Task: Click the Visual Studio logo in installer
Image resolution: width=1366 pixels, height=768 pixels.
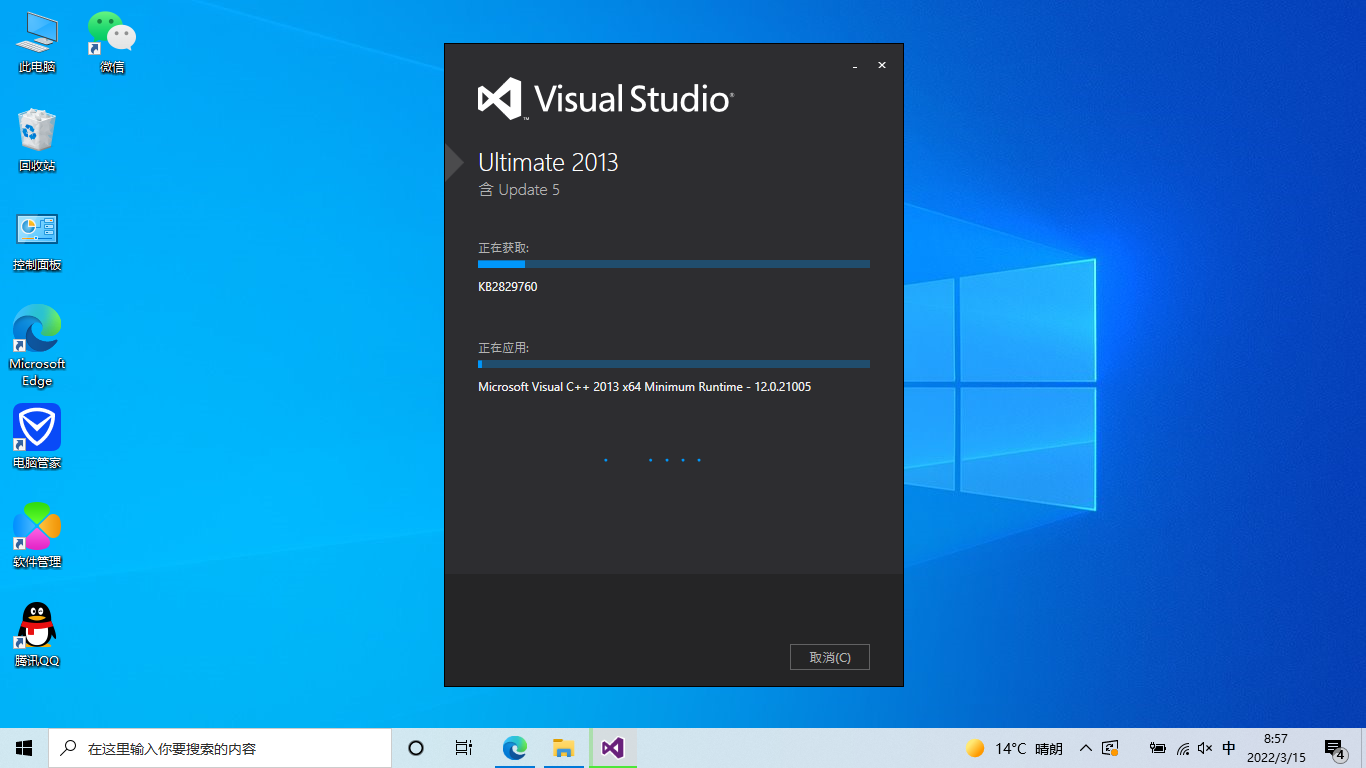Action: (x=605, y=98)
